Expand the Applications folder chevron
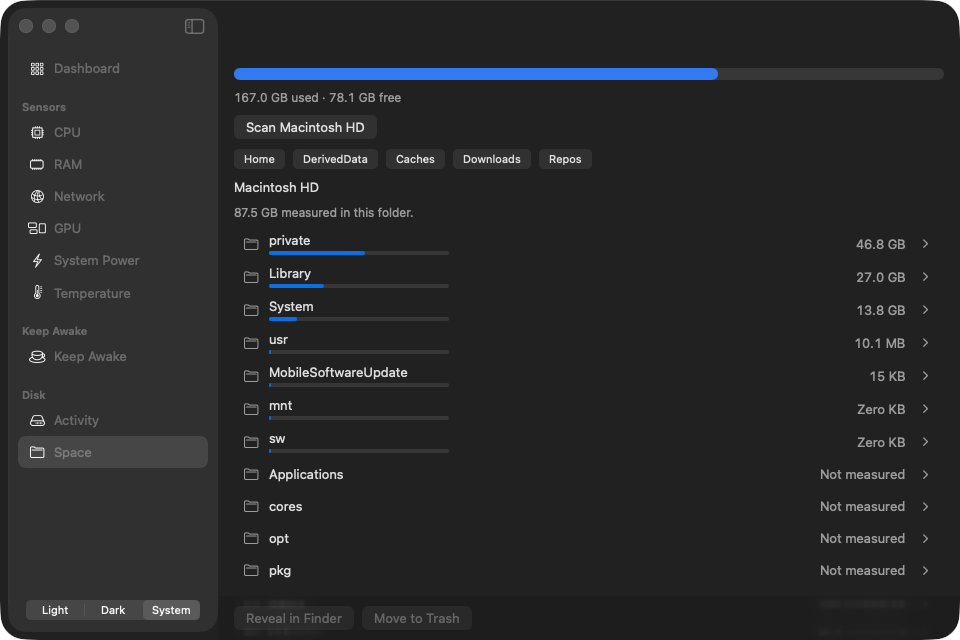 tap(925, 475)
